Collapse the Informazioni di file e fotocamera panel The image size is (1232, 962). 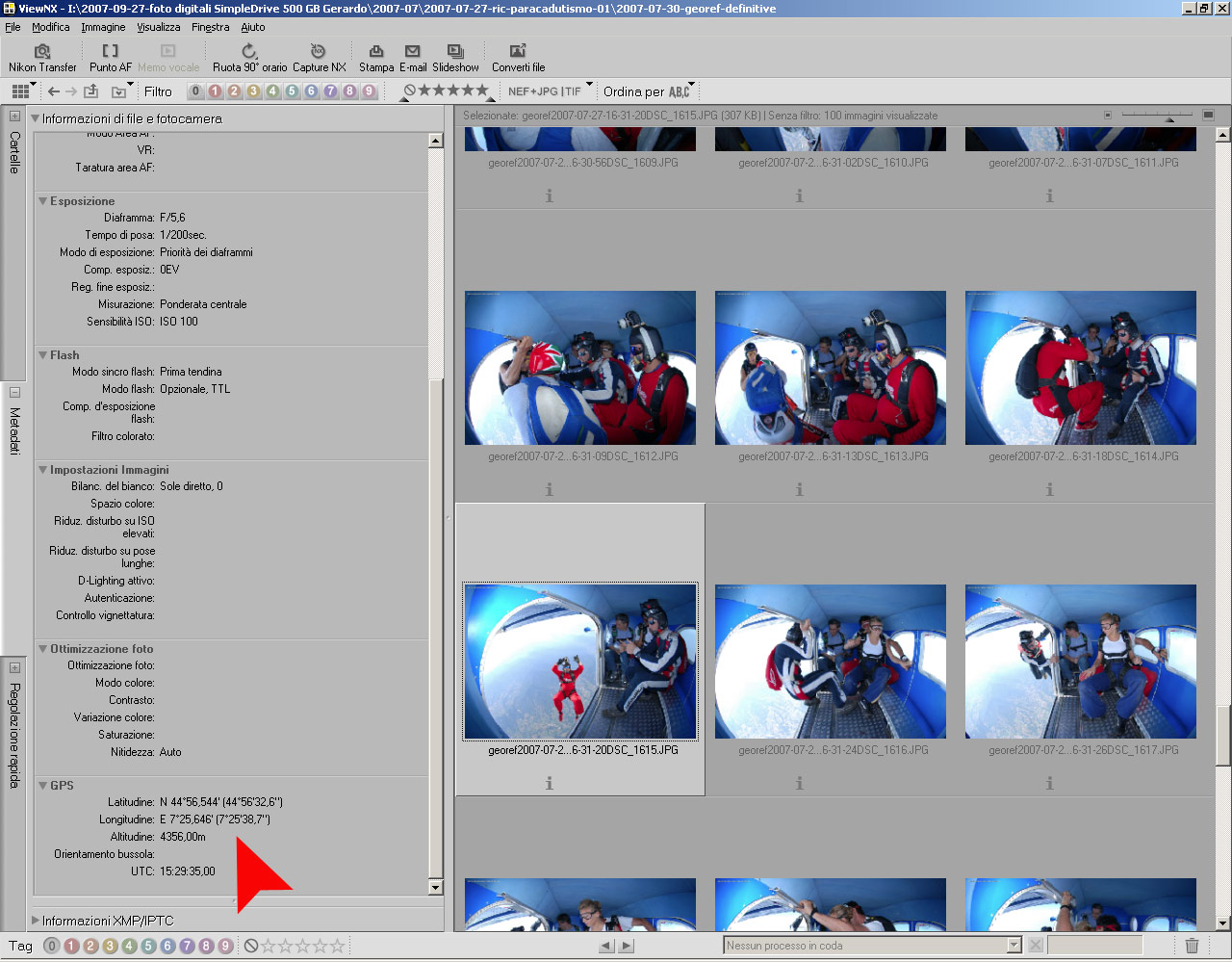(x=36, y=118)
